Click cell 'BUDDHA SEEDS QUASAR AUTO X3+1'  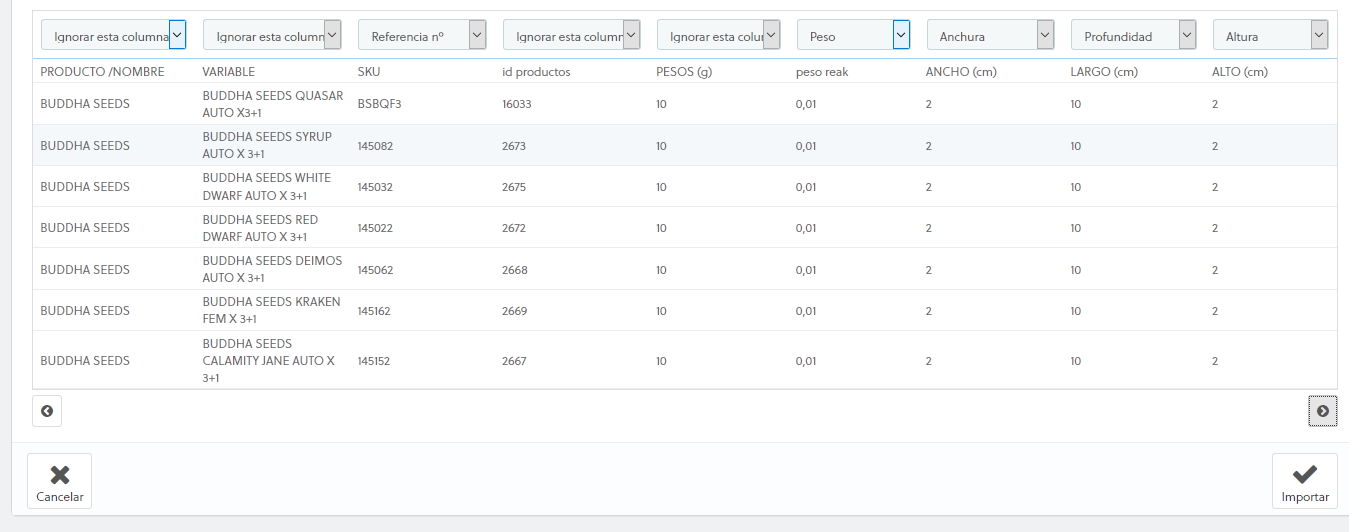[x=273, y=104]
